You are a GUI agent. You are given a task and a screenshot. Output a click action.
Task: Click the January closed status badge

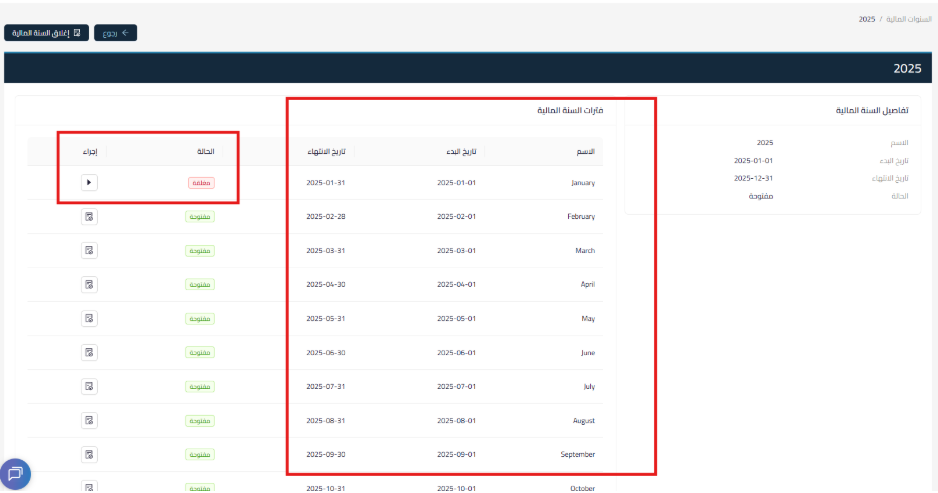(x=202, y=183)
